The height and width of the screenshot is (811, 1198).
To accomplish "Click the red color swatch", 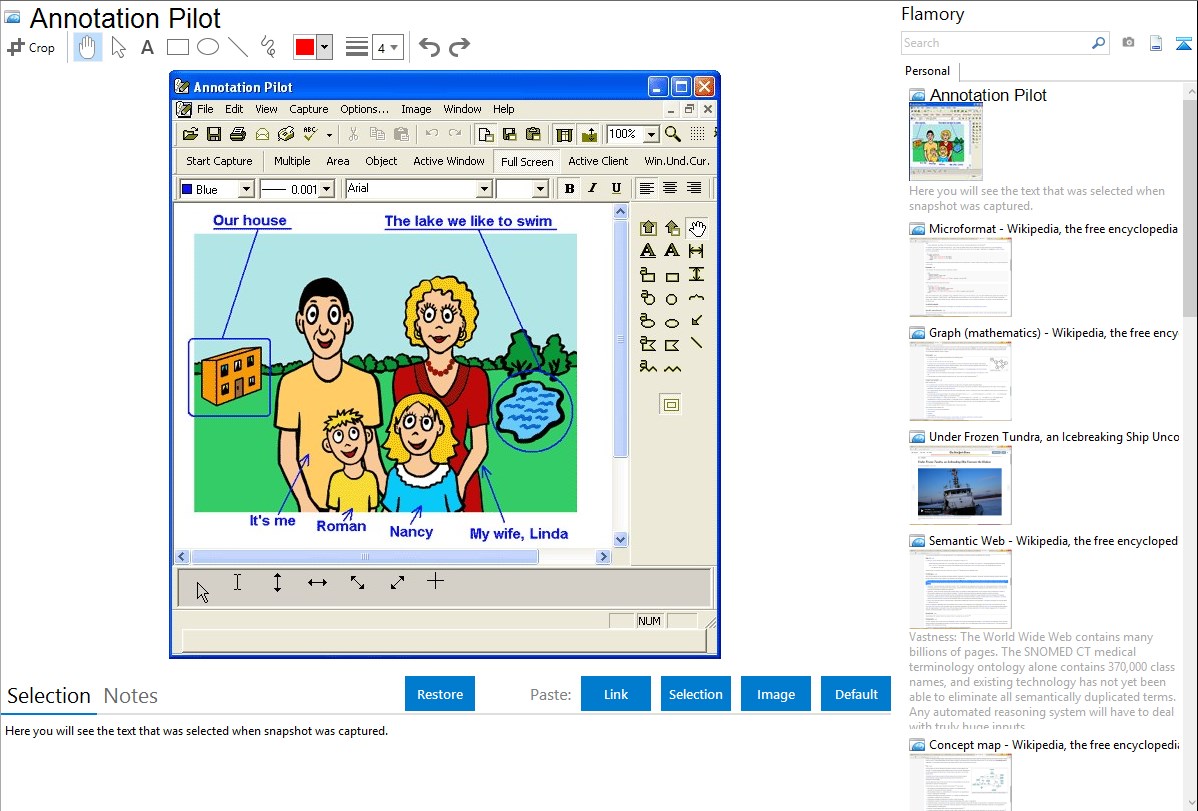I will (x=305, y=47).
